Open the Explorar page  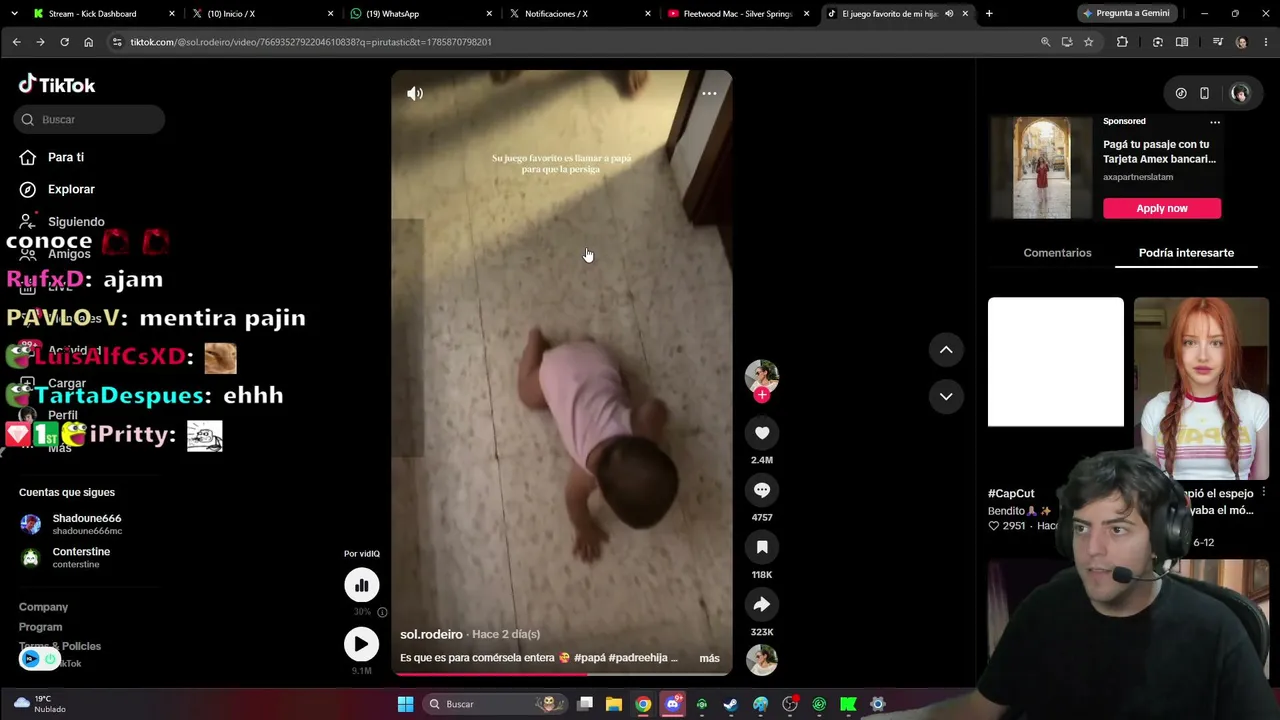point(71,189)
